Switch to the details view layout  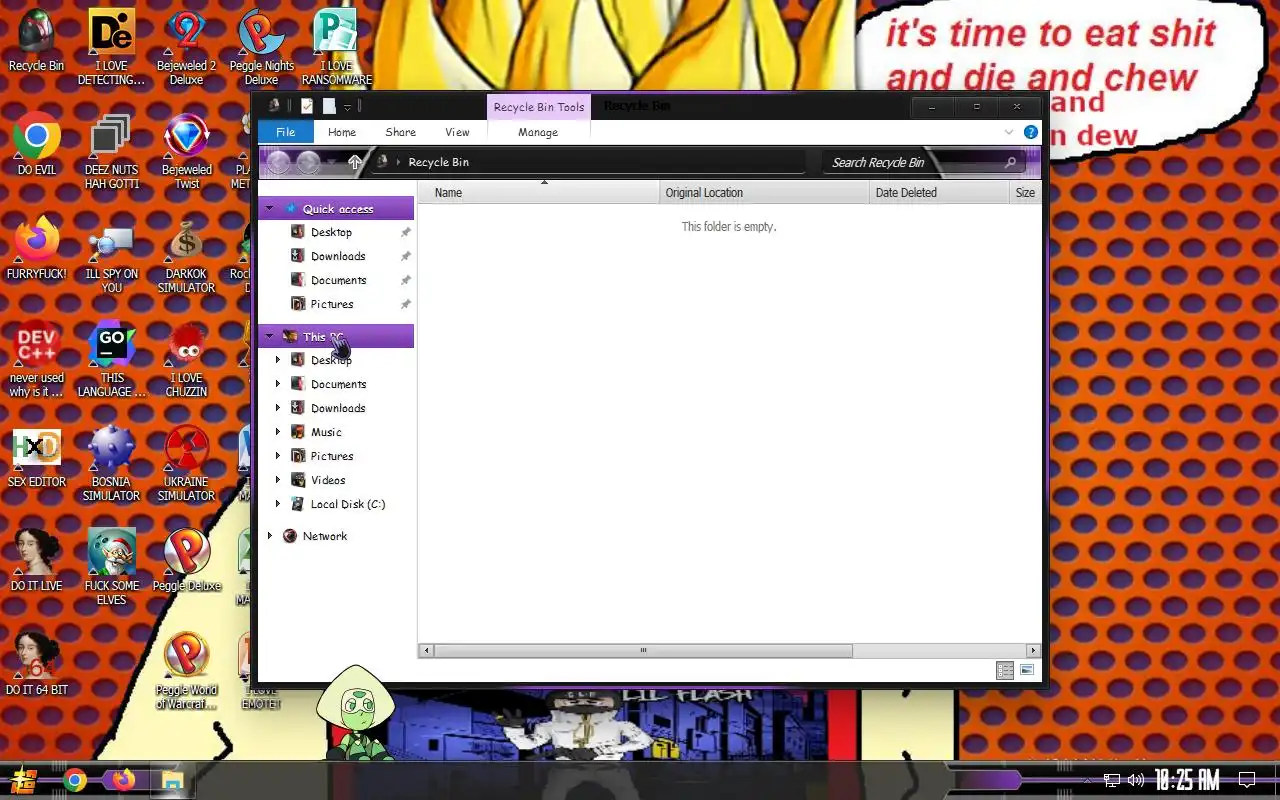point(1005,670)
